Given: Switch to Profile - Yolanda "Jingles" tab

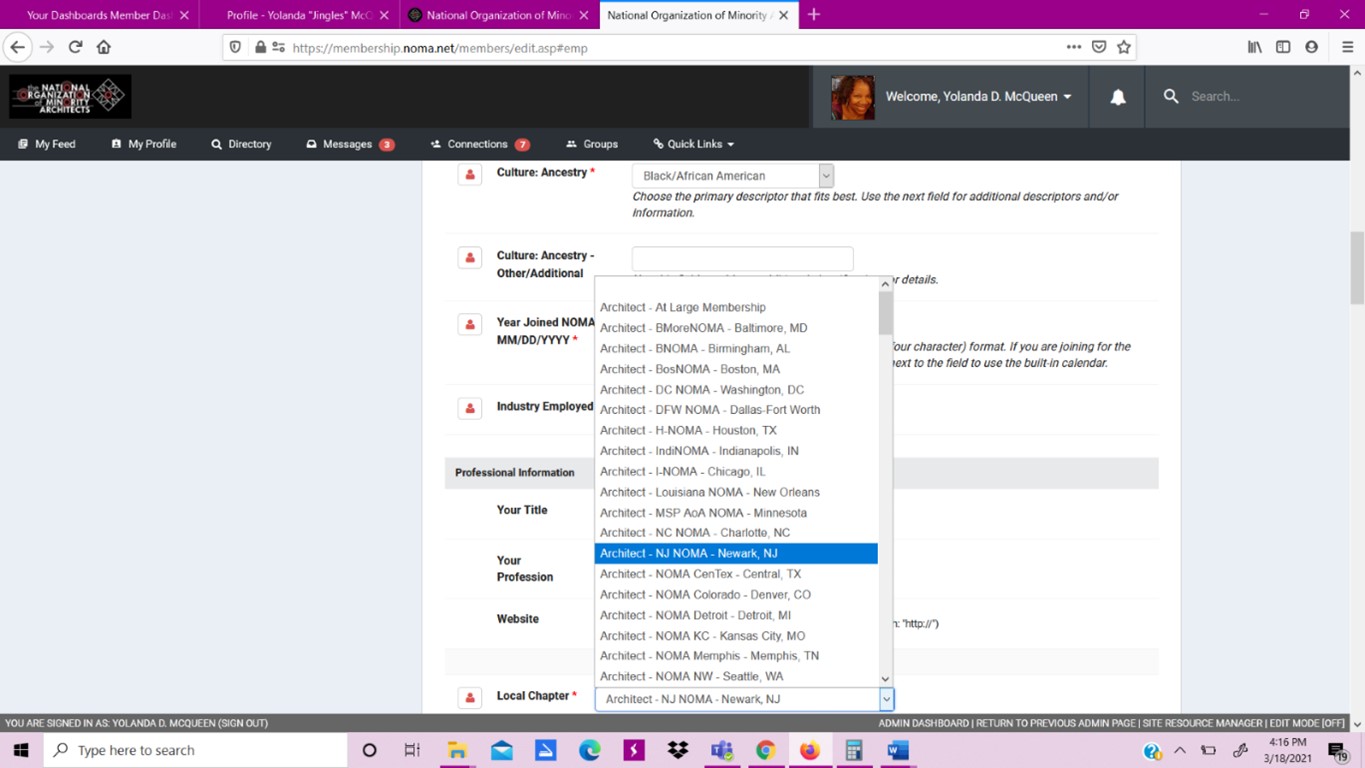Looking at the screenshot, I should (299, 15).
